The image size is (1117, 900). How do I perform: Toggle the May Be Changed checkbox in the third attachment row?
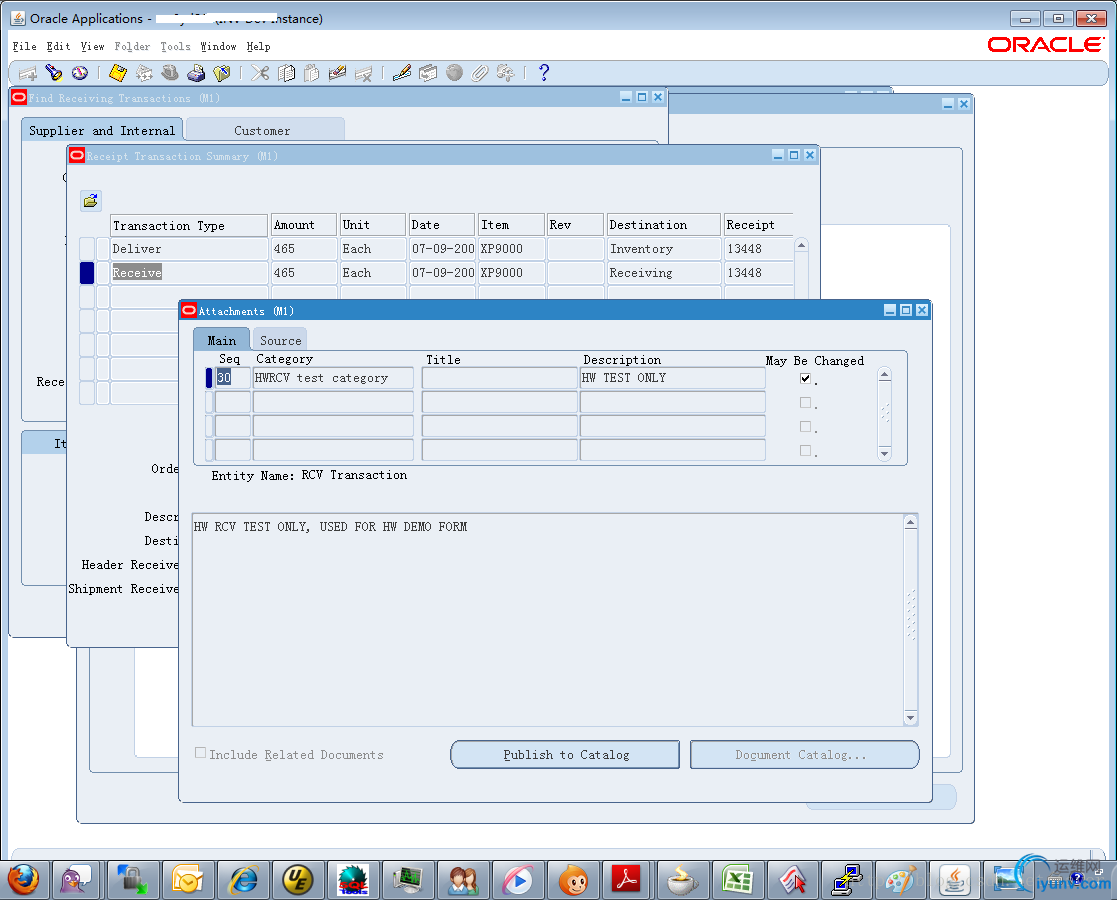pos(805,426)
